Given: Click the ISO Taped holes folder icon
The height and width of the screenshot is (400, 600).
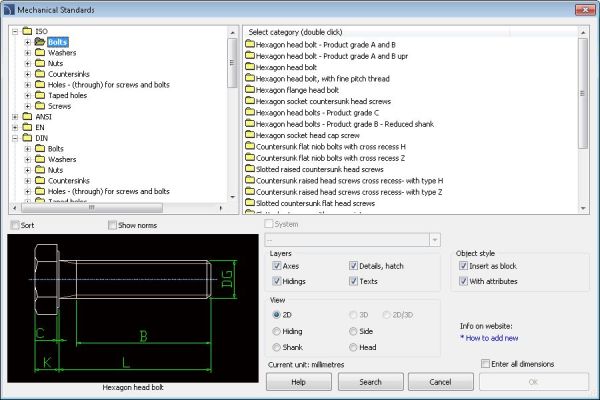Looking at the screenshot, I should [x=40, y=95].
